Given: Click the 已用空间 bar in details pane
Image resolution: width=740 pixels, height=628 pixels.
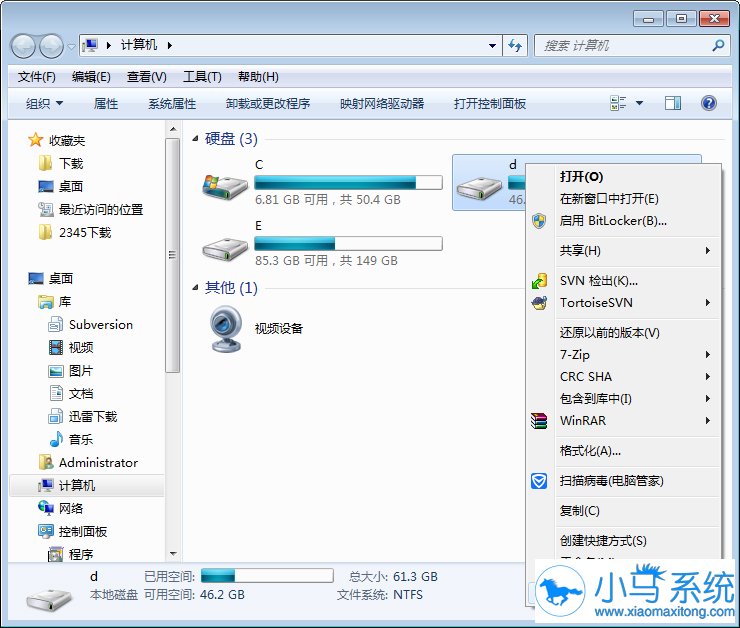Looking at the screenshot, I should point(267,576).
